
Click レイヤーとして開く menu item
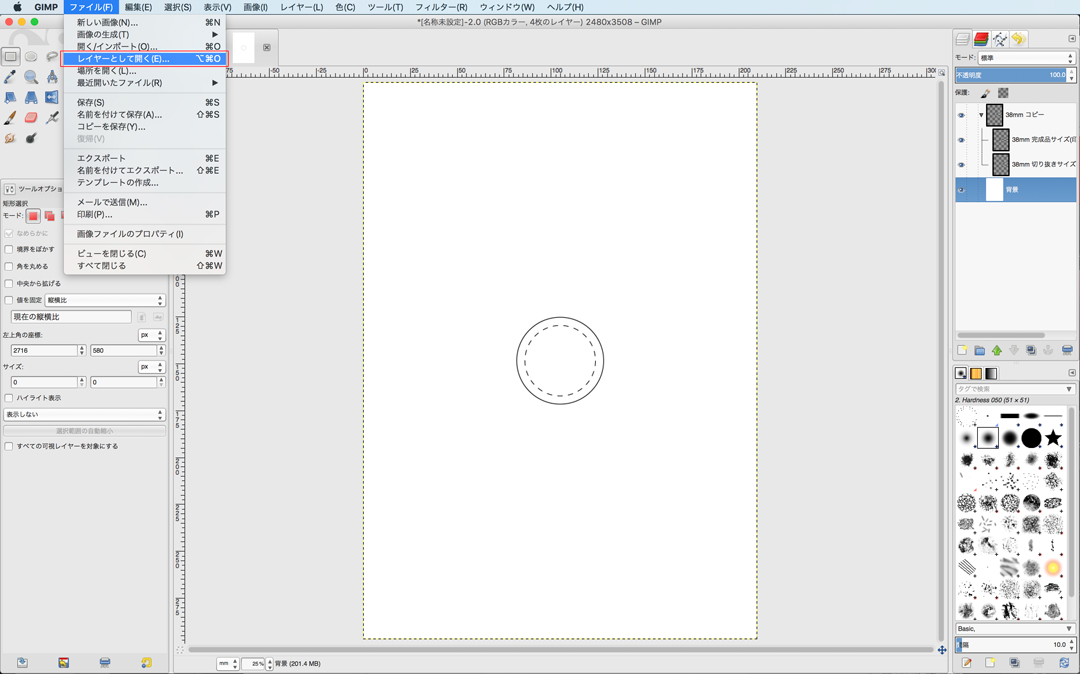123,59
